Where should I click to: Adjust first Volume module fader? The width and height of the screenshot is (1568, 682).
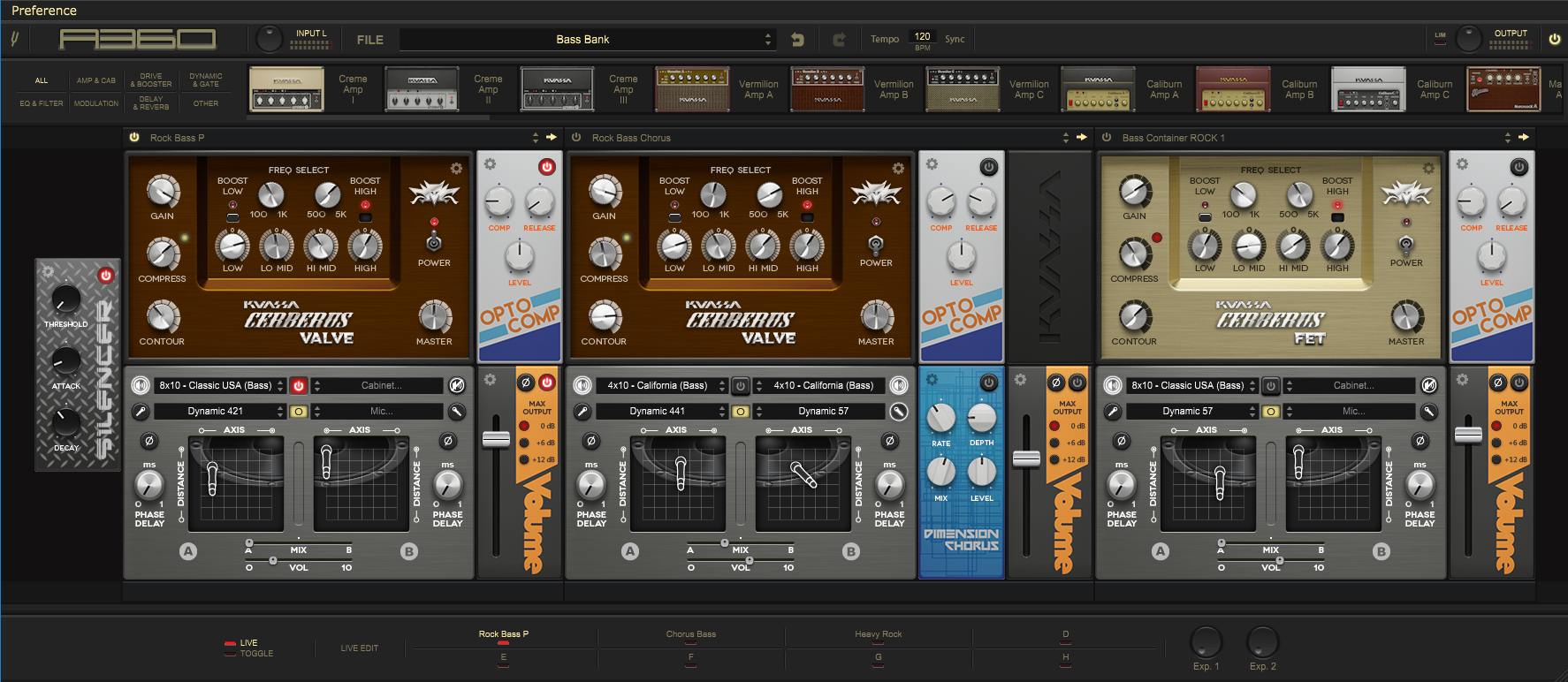point(496,438)
